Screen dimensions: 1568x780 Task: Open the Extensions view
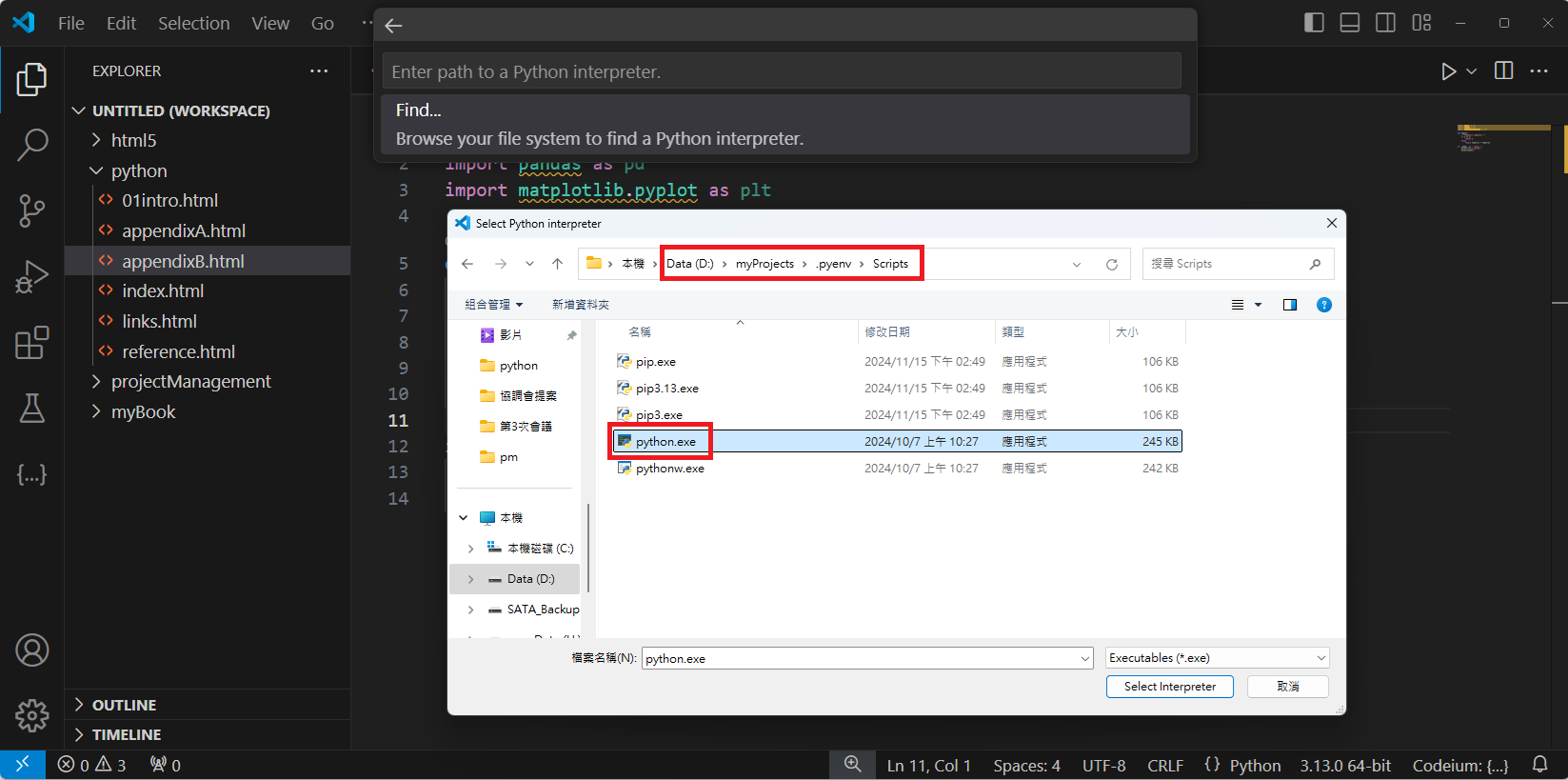pyautogui.click(x=32, y=343)
